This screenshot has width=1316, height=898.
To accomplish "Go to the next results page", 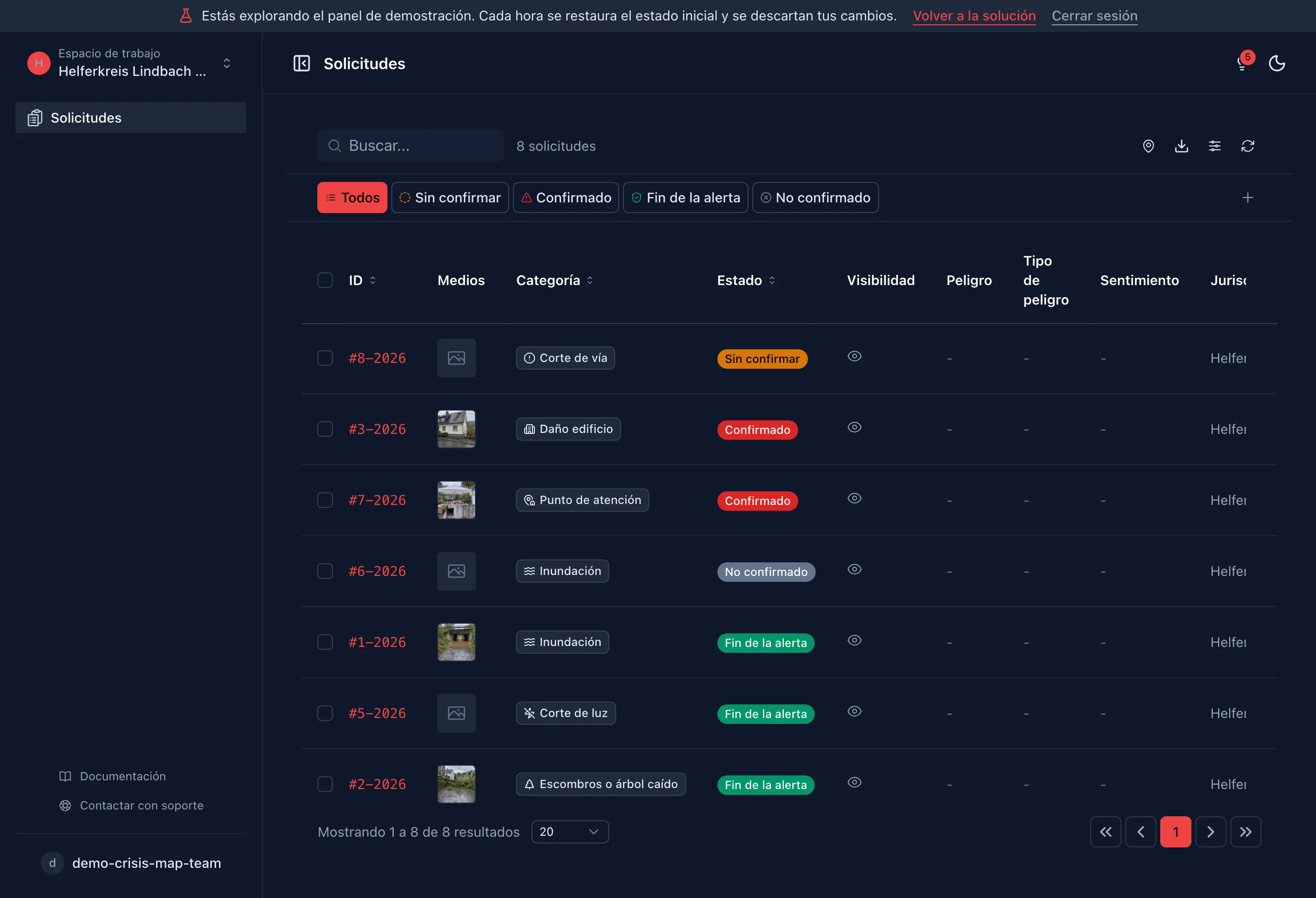I will coord(1211,831).
